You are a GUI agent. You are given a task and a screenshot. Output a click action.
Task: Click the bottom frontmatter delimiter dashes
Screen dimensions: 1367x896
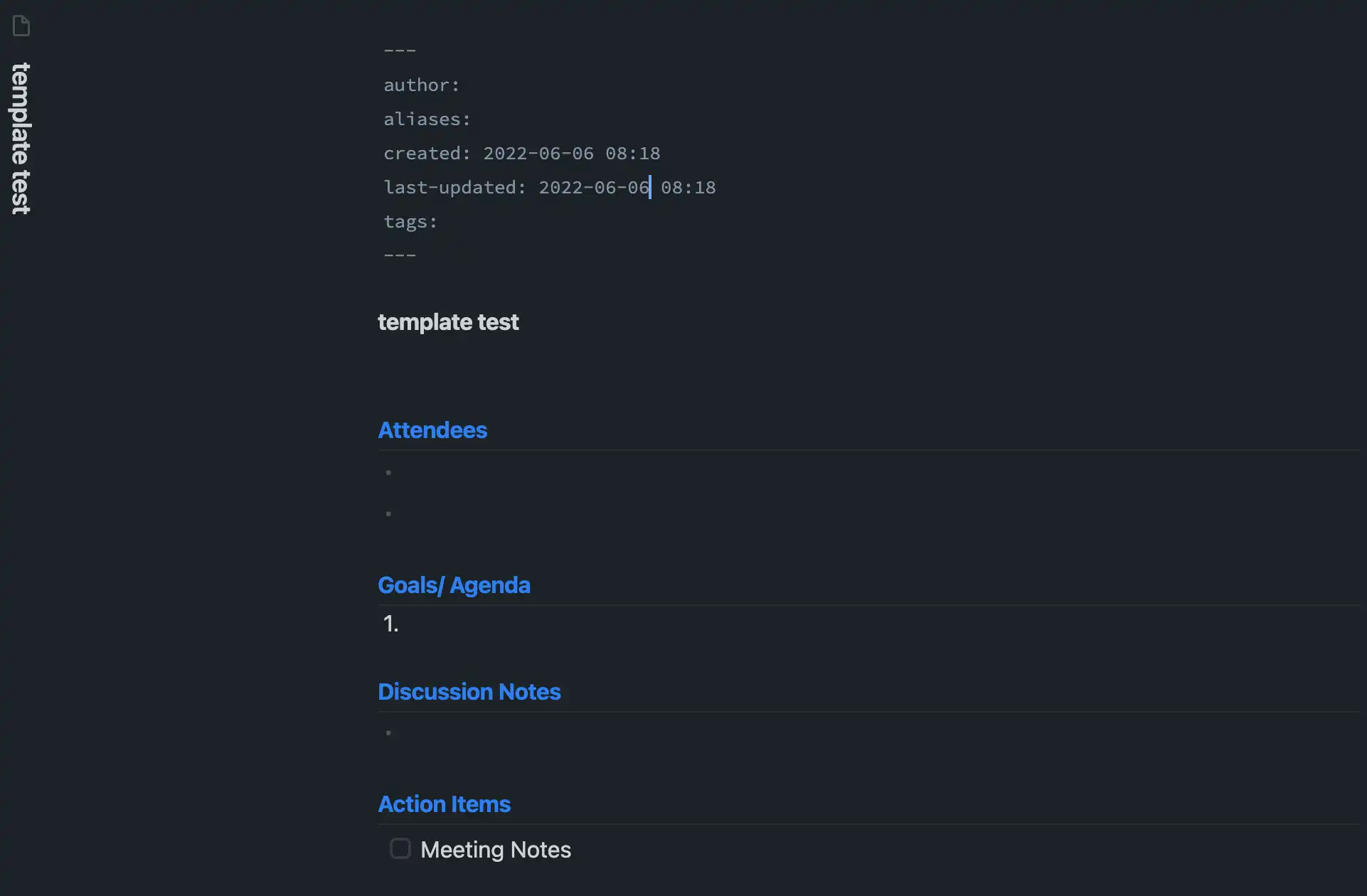point(400,255)
